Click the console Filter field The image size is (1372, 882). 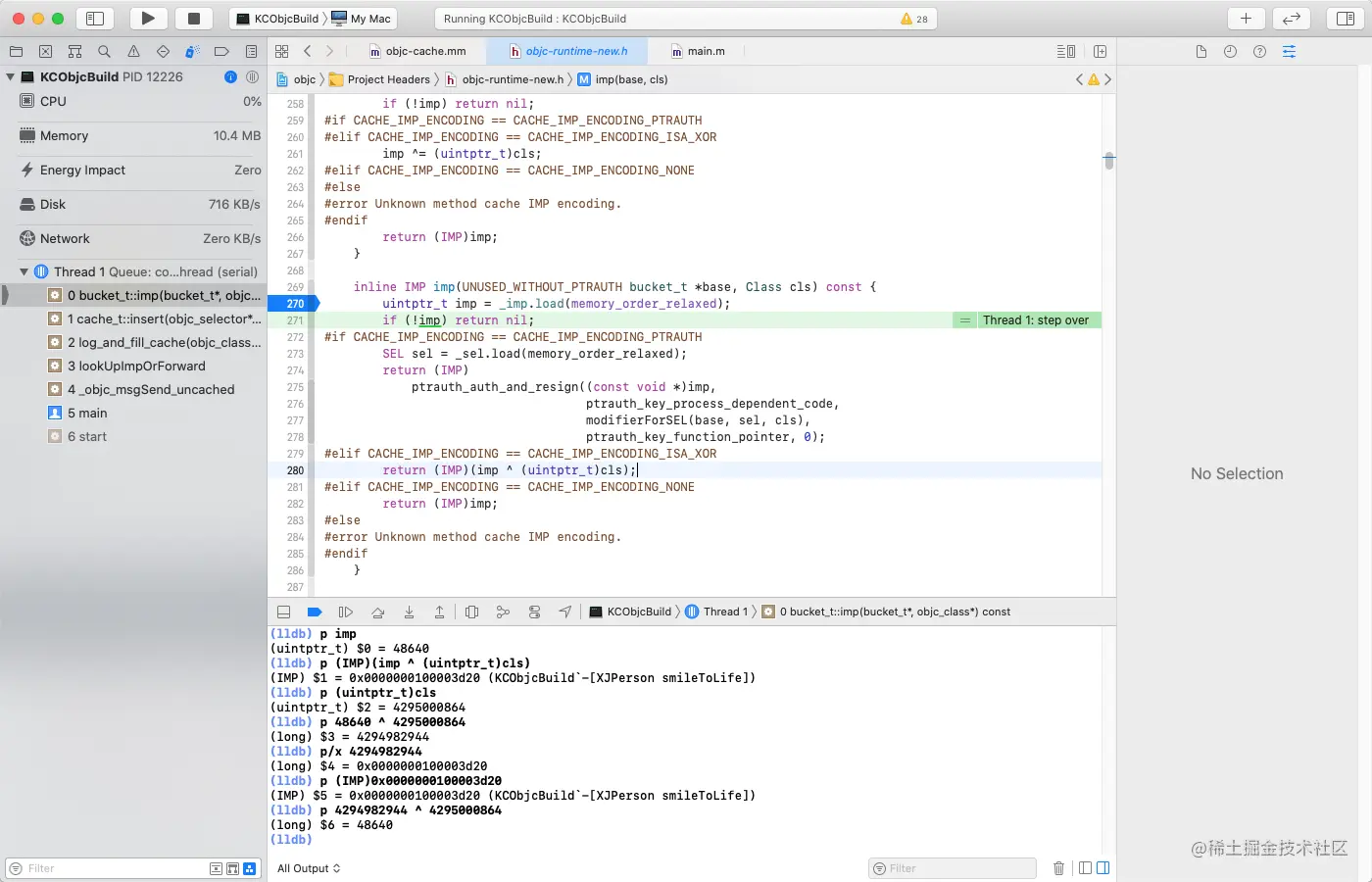click(x=953, y=868)
